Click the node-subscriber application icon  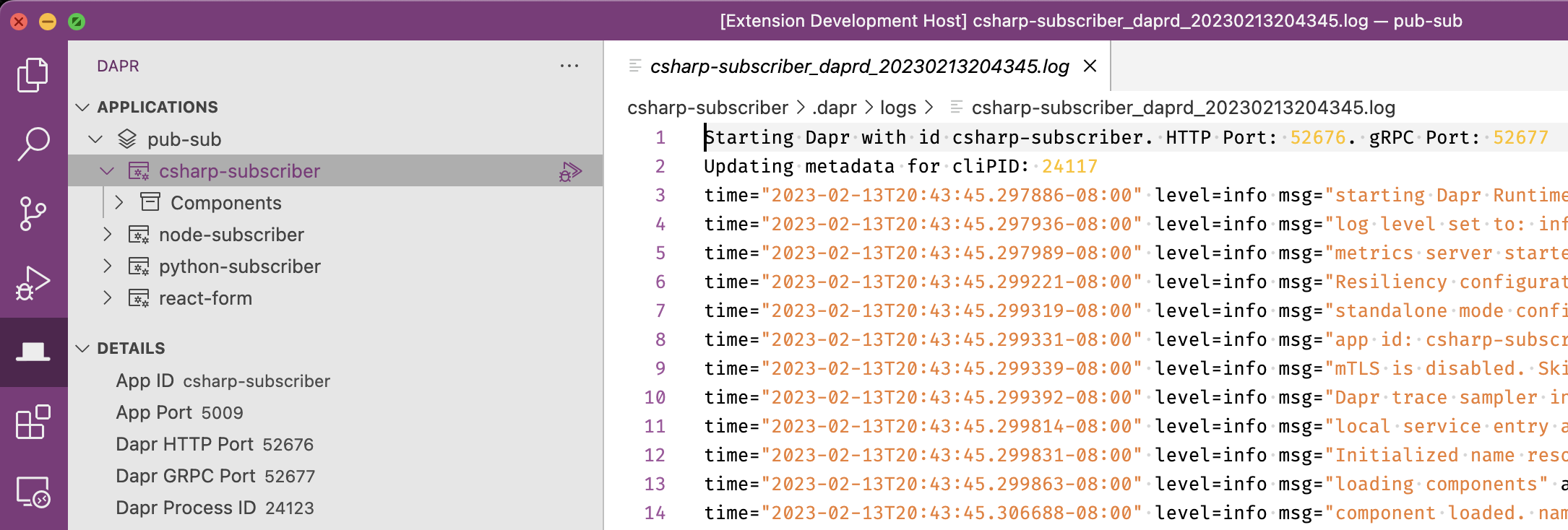coord(139,235)
